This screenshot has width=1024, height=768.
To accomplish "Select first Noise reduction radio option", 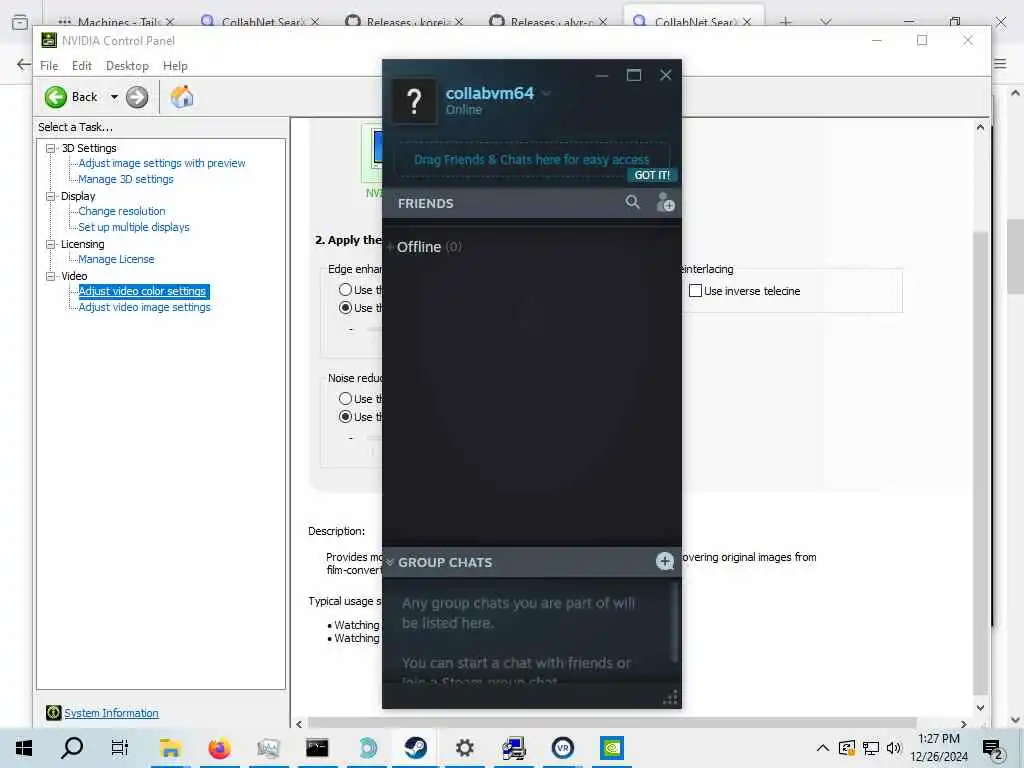I will click(x=345, y=398).
